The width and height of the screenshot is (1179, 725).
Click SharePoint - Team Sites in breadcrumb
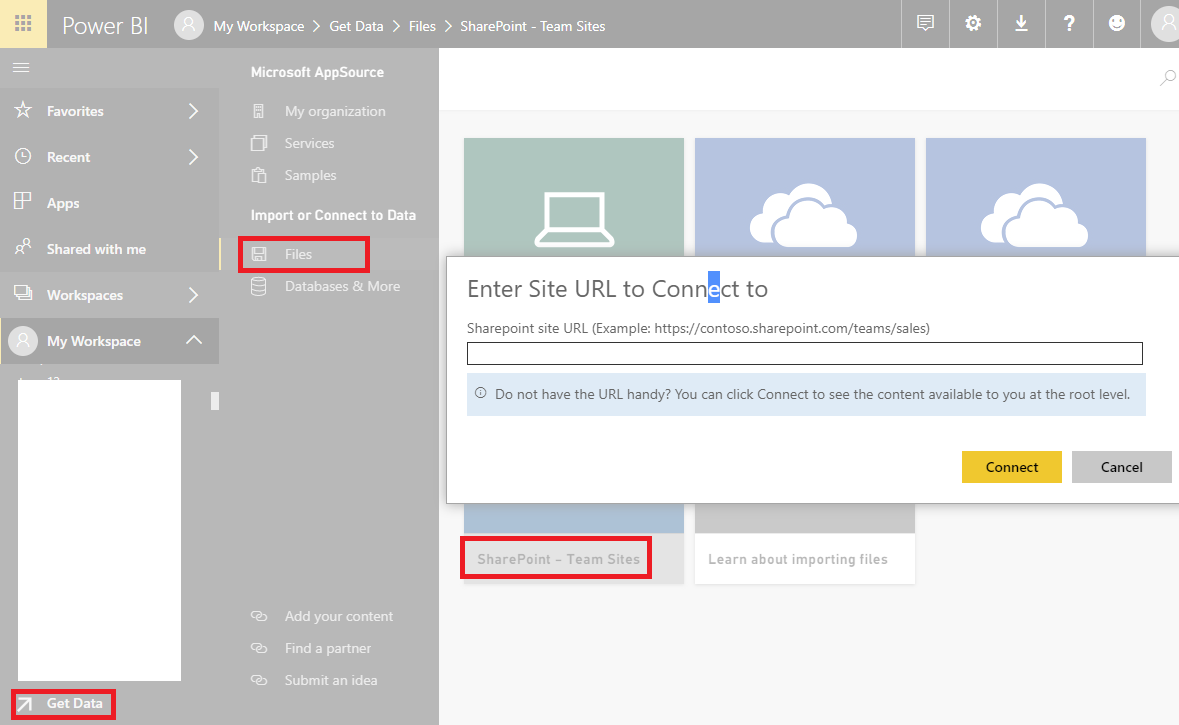pyautogui.click(x=532, y=26)
